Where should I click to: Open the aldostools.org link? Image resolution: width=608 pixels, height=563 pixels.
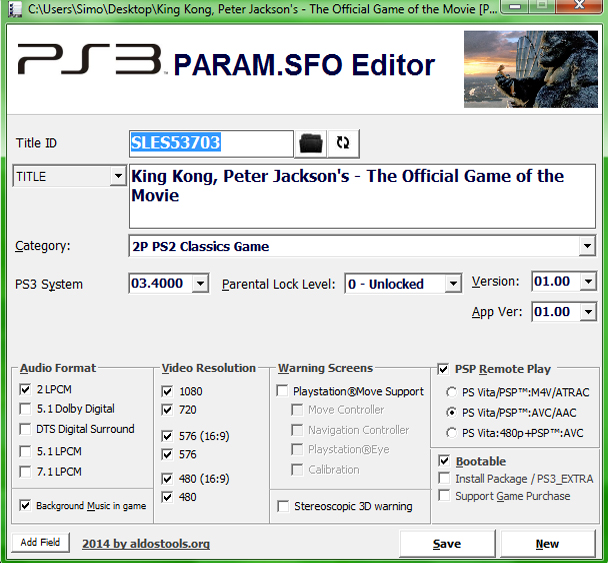pos(146,544)
